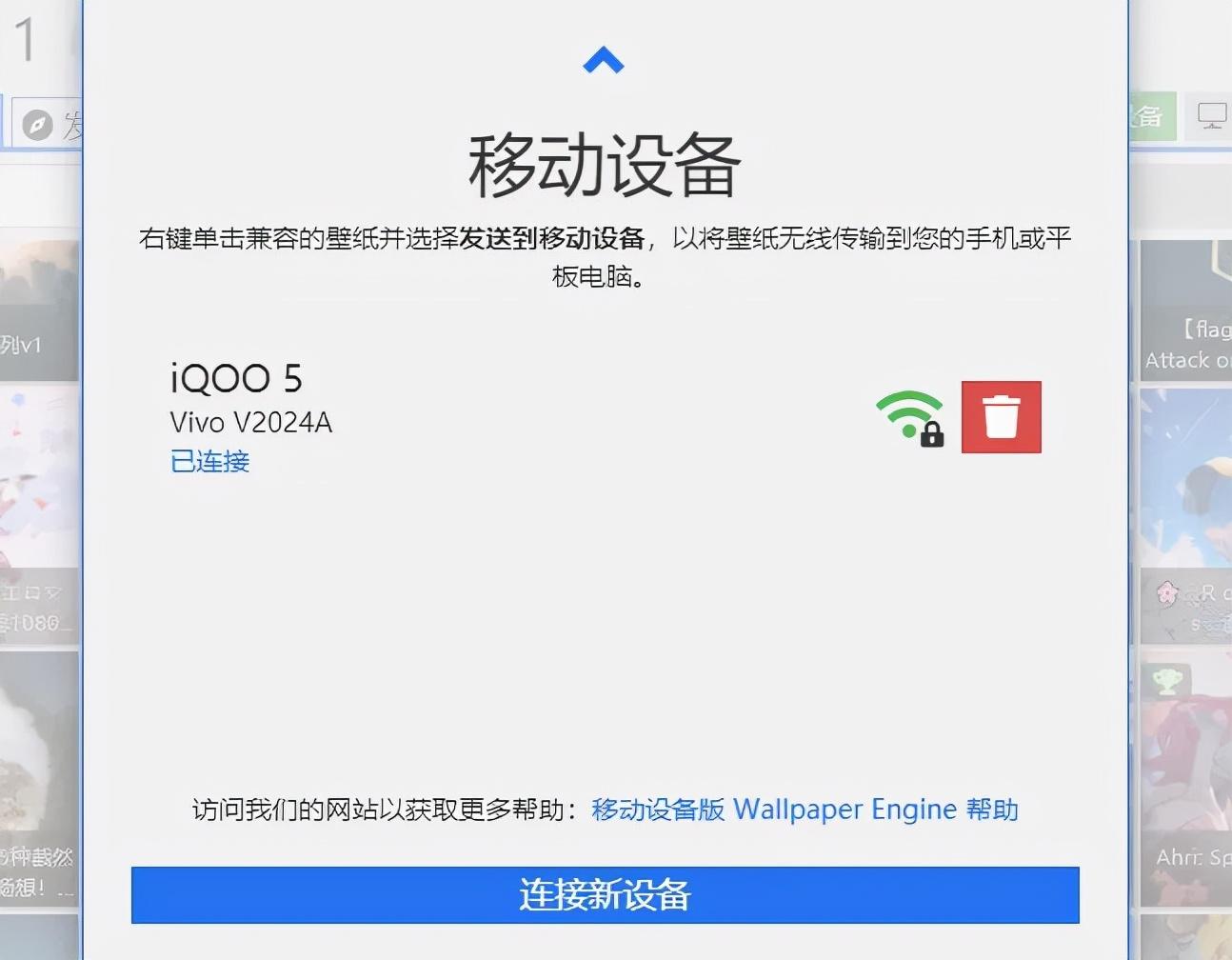Open the Attack on wallpaper thumbnail

(x=1186, y=310)
